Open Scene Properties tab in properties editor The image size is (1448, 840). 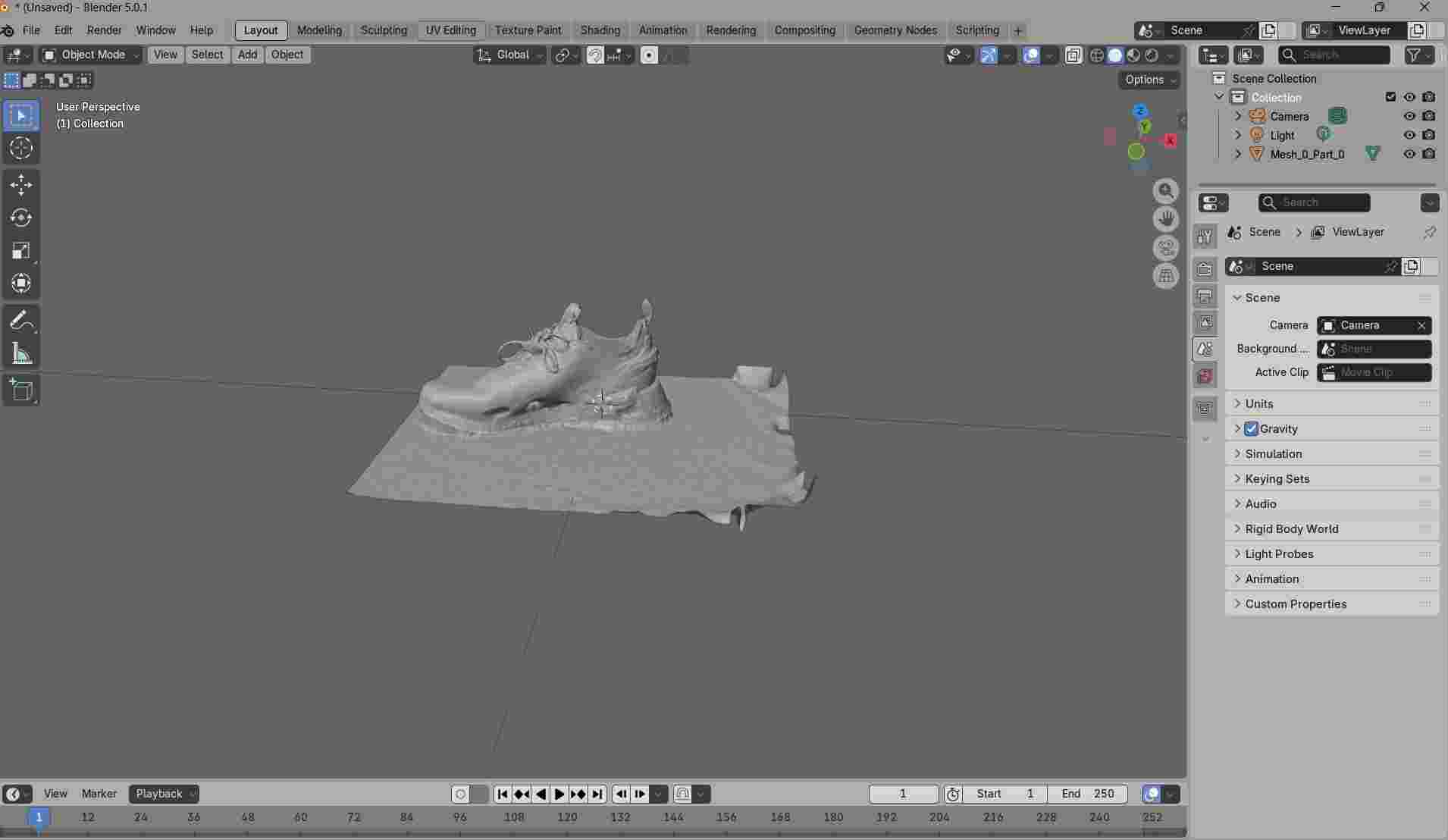tap(1205, 349)
